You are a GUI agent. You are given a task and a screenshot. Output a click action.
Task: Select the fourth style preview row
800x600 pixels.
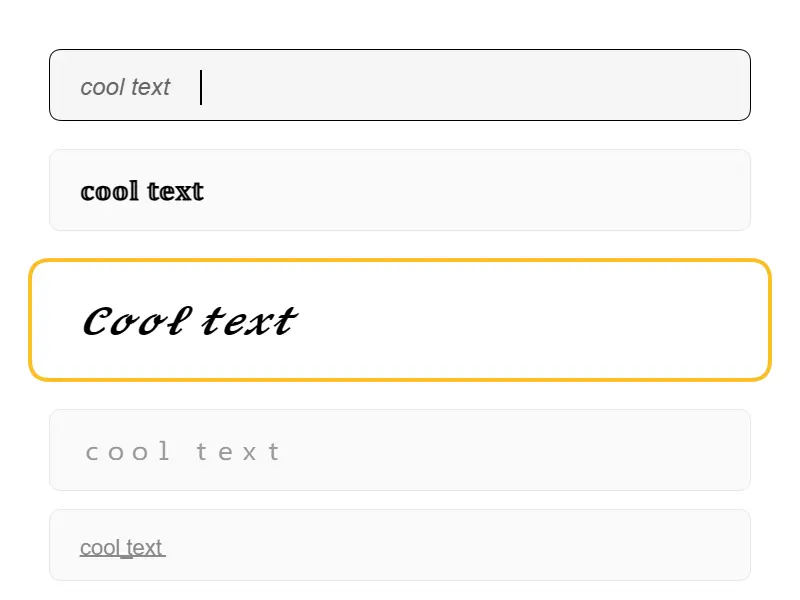click(x=400, y=450)
